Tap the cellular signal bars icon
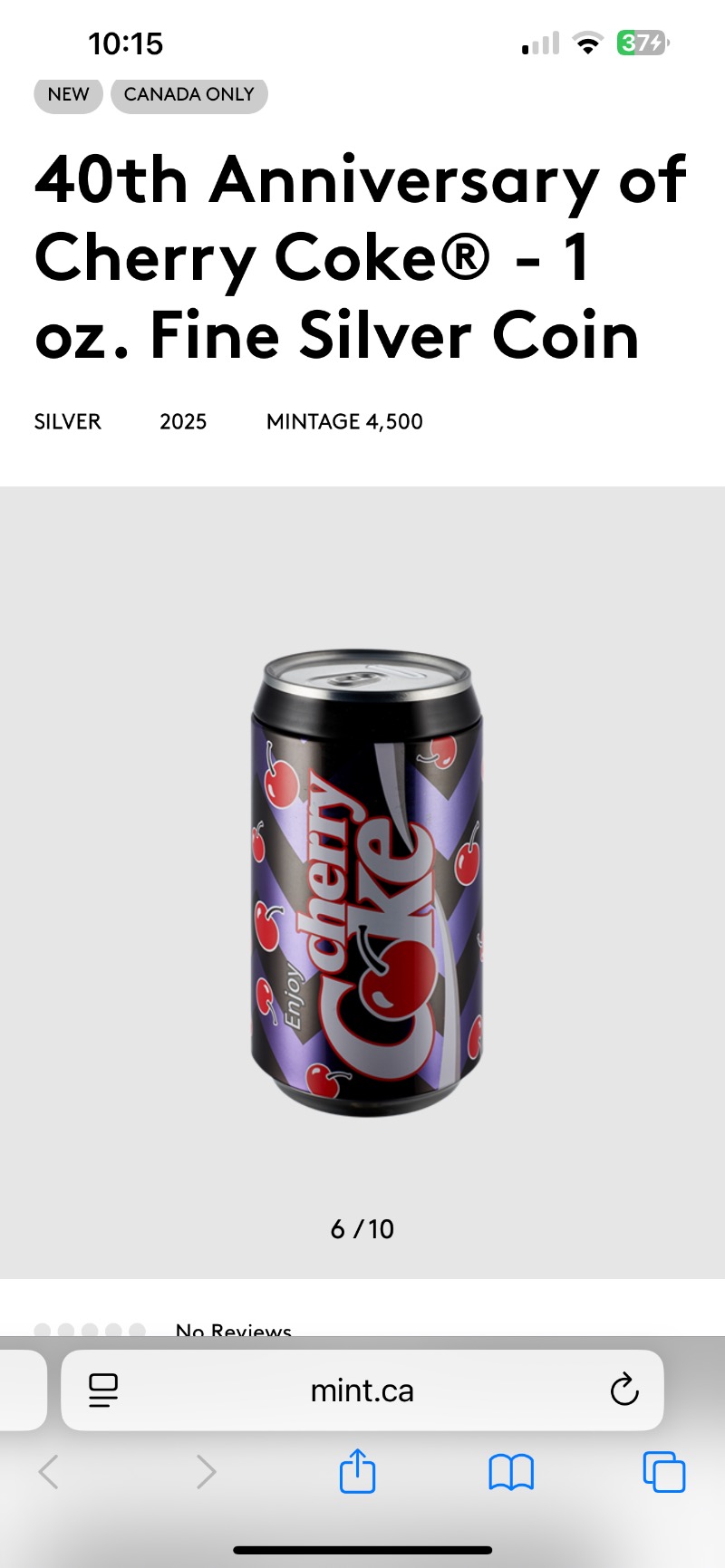The image size is (725, 1568). tap(541, 43)
